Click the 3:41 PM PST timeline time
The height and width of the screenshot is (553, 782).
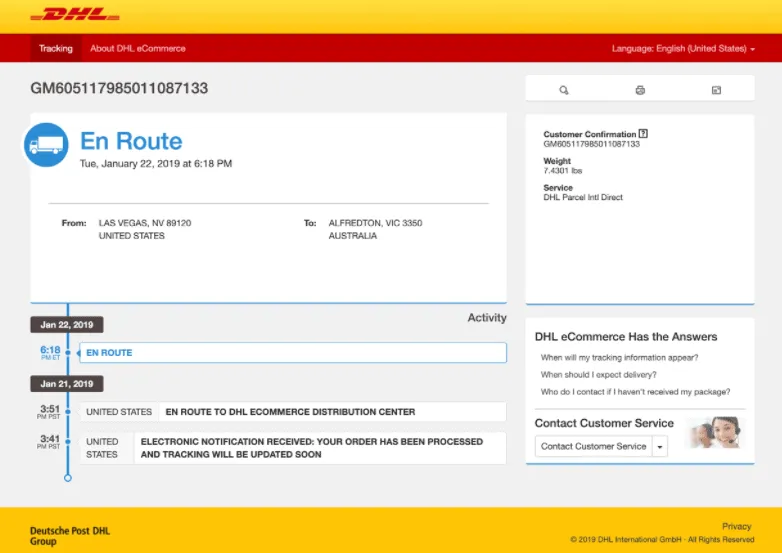(x=49, y=442)
